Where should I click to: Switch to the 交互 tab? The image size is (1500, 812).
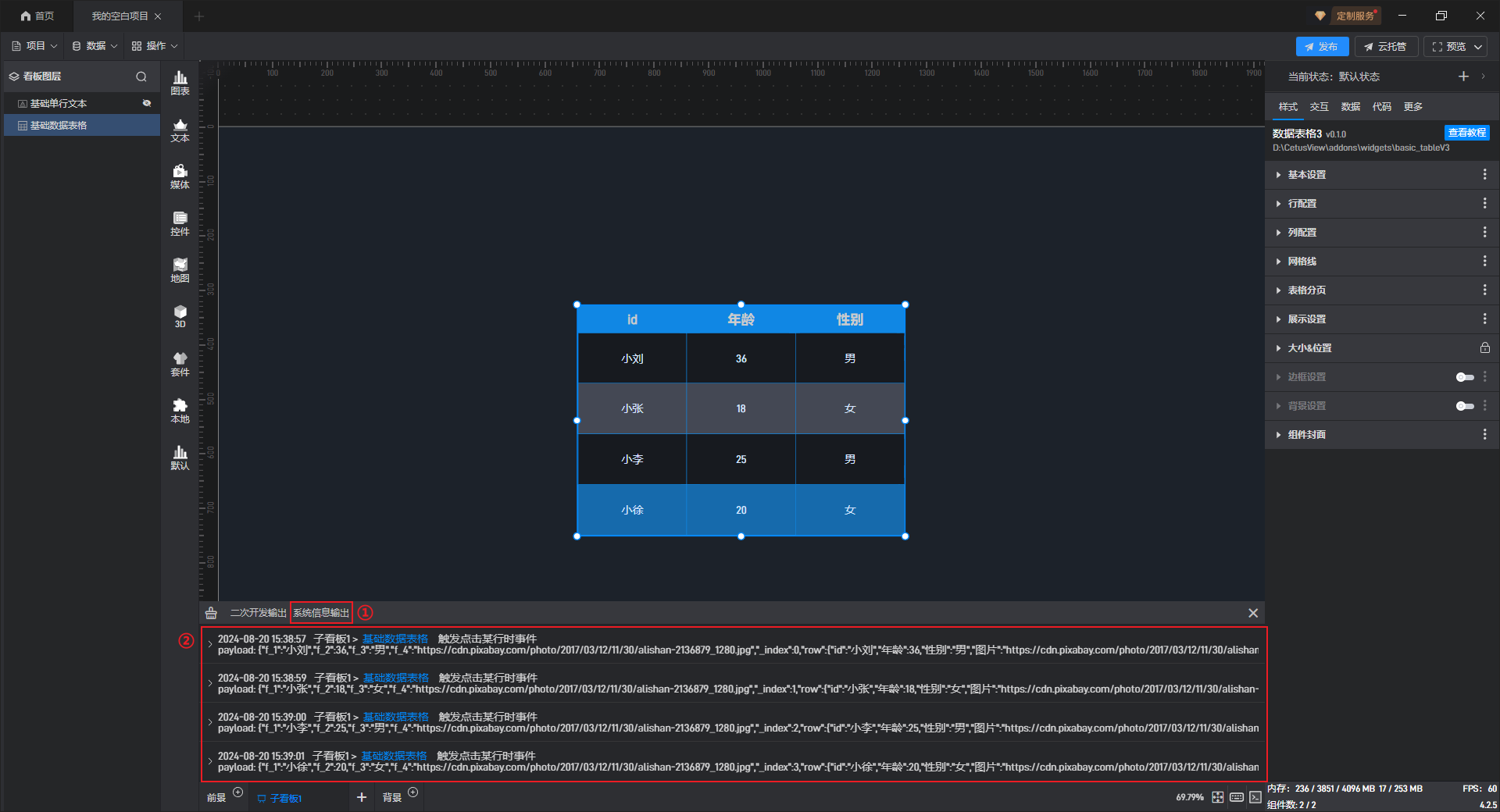point(1319,107)
